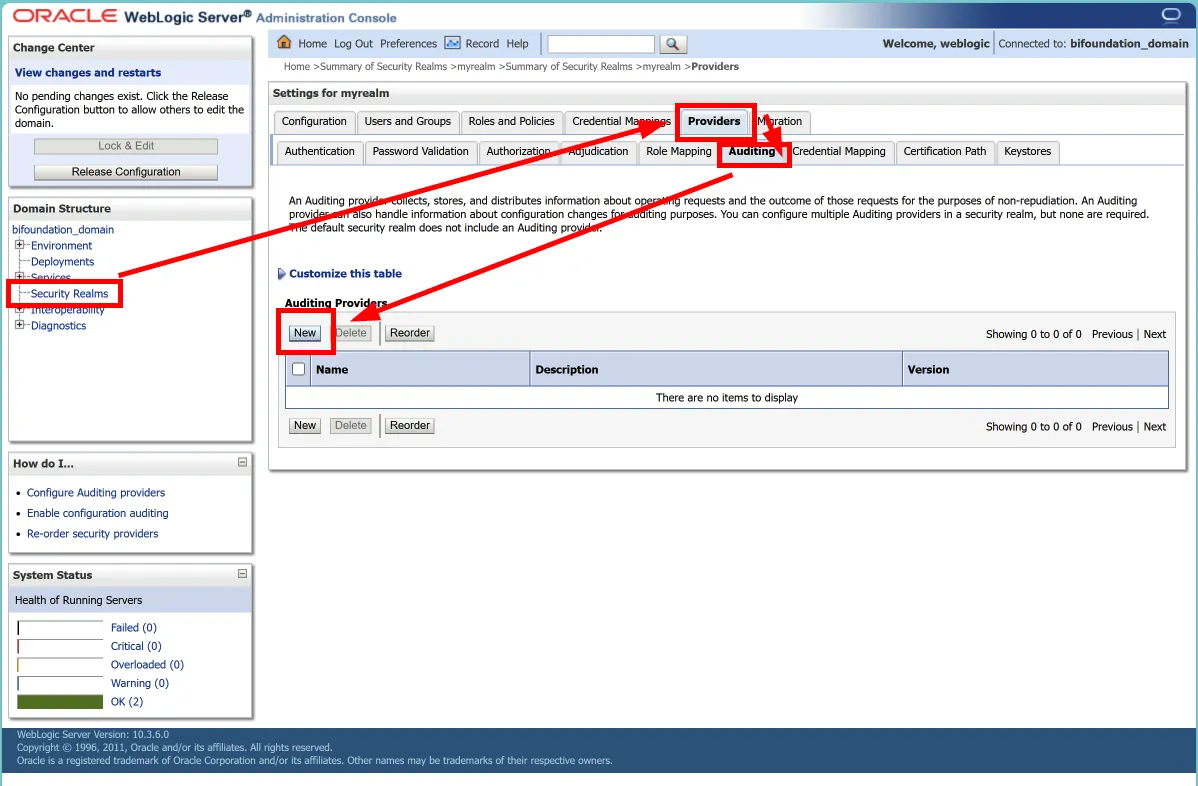Screen dimensions: 1198x786
Task: Expand Customize this table triangle
Action: (x=281, y=273)
